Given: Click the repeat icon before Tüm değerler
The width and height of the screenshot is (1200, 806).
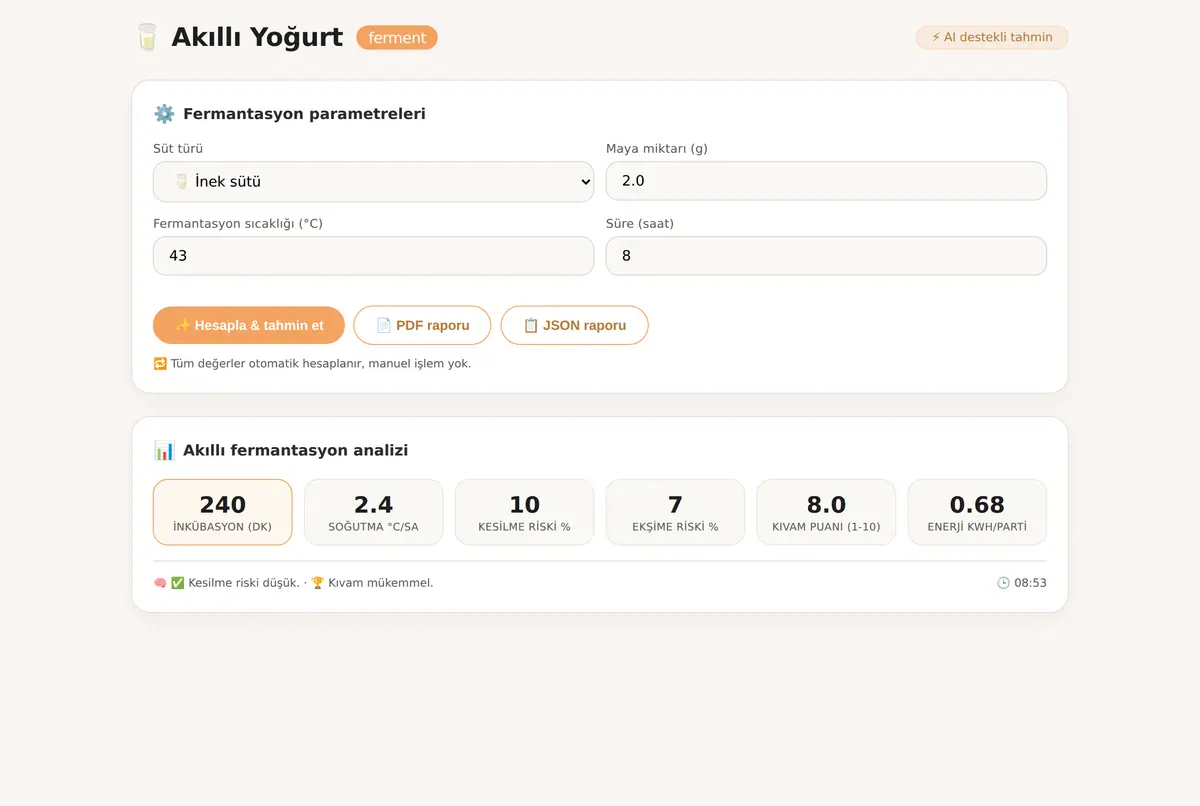Looking at the screenshot, I should click(x=160, y=364).
